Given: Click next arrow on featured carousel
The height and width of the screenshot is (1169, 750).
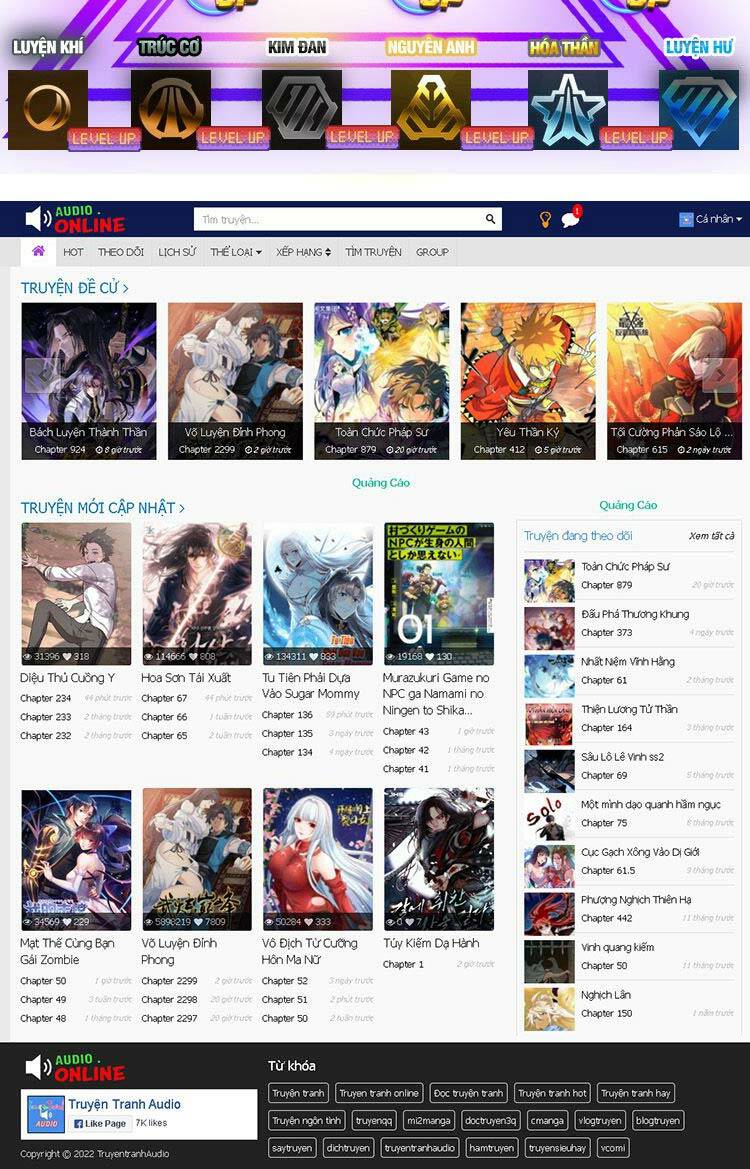Looking at the screenshot, I should 720,375.
